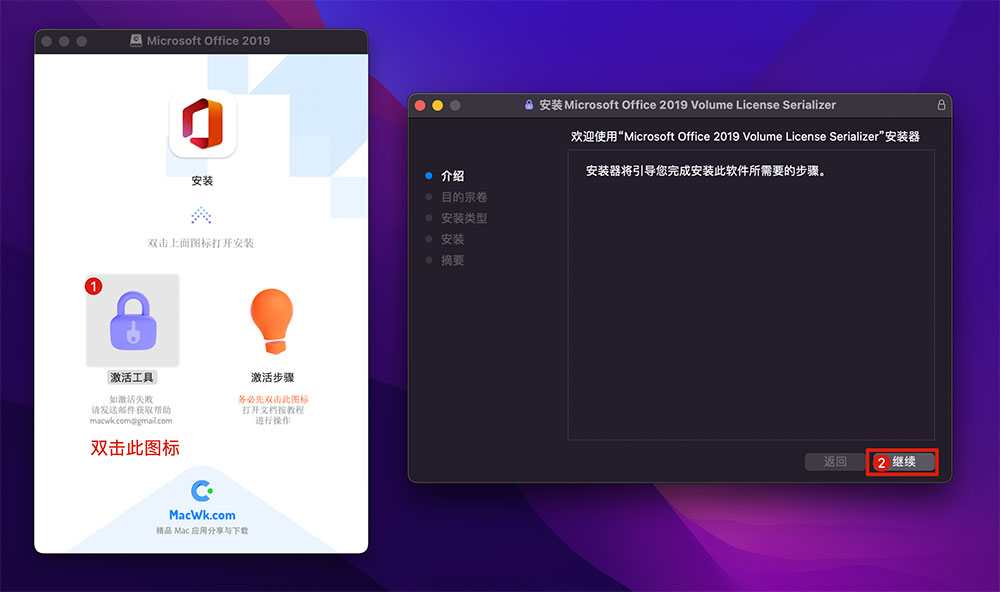This screenshot has height=592, width=1000.
Task: Click the macwk.com@gmail.com email text
Action: click(131, 421)
